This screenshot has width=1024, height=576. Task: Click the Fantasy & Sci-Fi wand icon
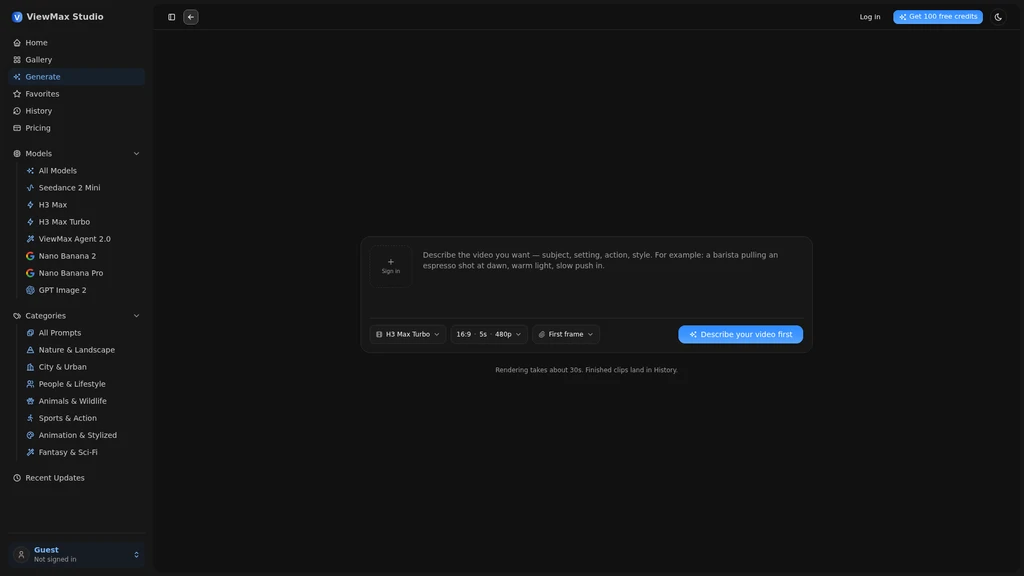click(30, 452)
